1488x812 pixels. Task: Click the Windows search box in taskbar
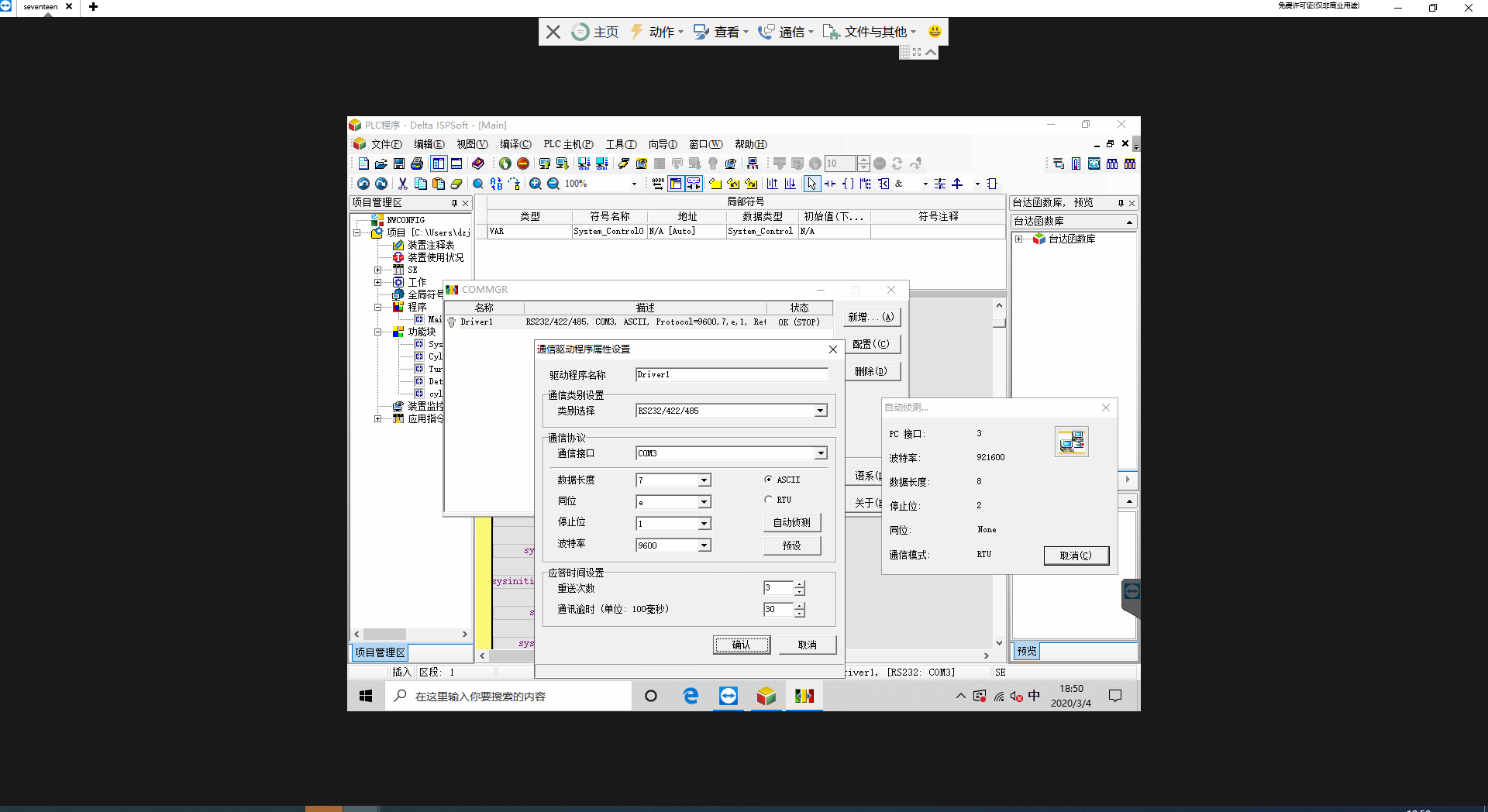508,696
